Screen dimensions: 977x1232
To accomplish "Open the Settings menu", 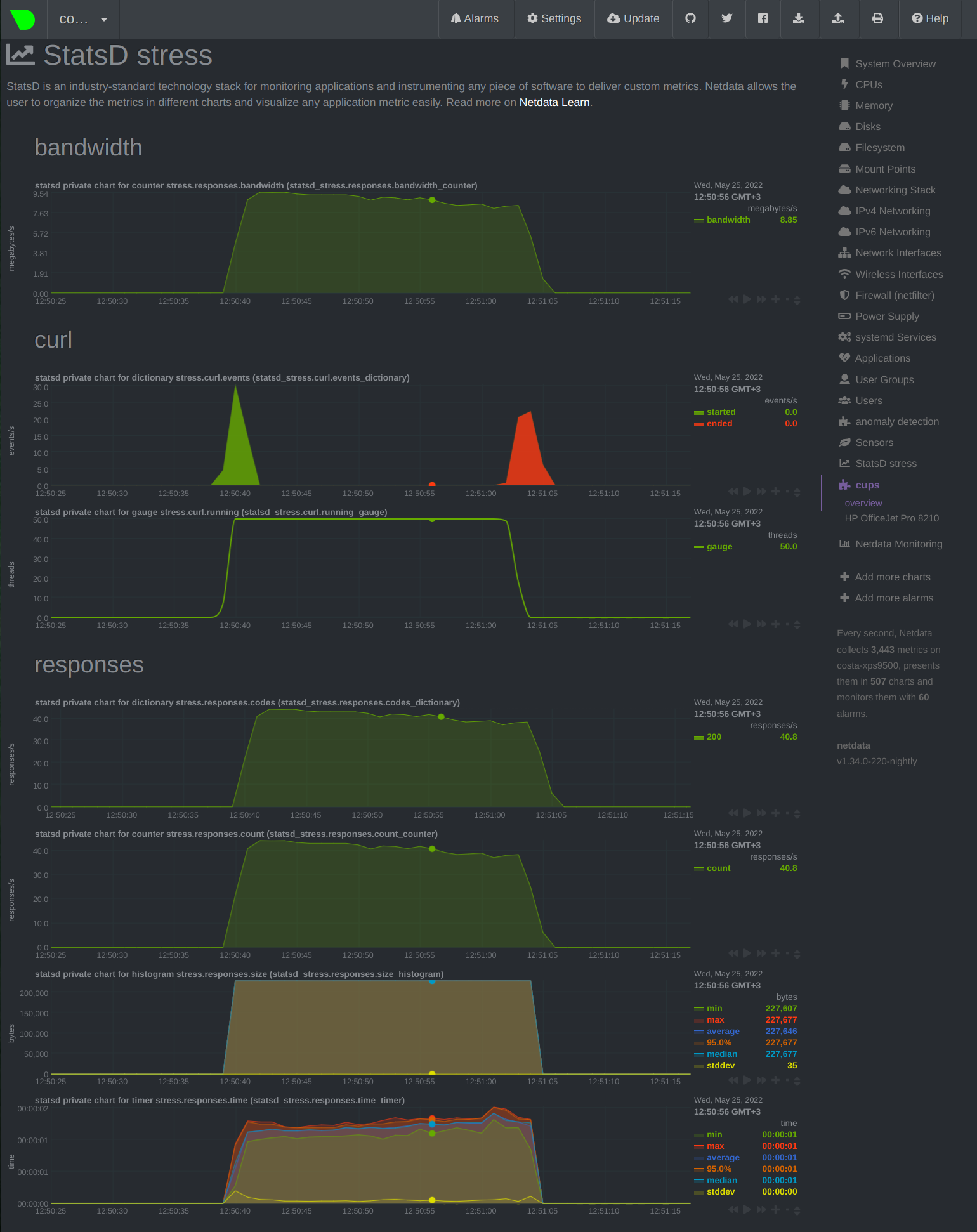I will 554,18.
